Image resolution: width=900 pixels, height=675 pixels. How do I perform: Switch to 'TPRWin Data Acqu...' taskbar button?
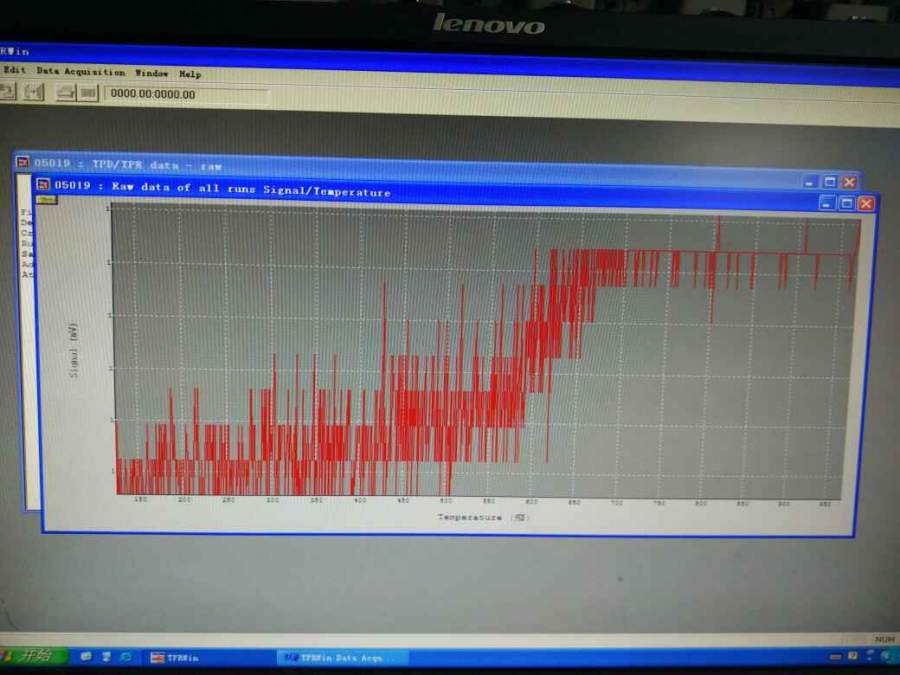click(343, 658)
